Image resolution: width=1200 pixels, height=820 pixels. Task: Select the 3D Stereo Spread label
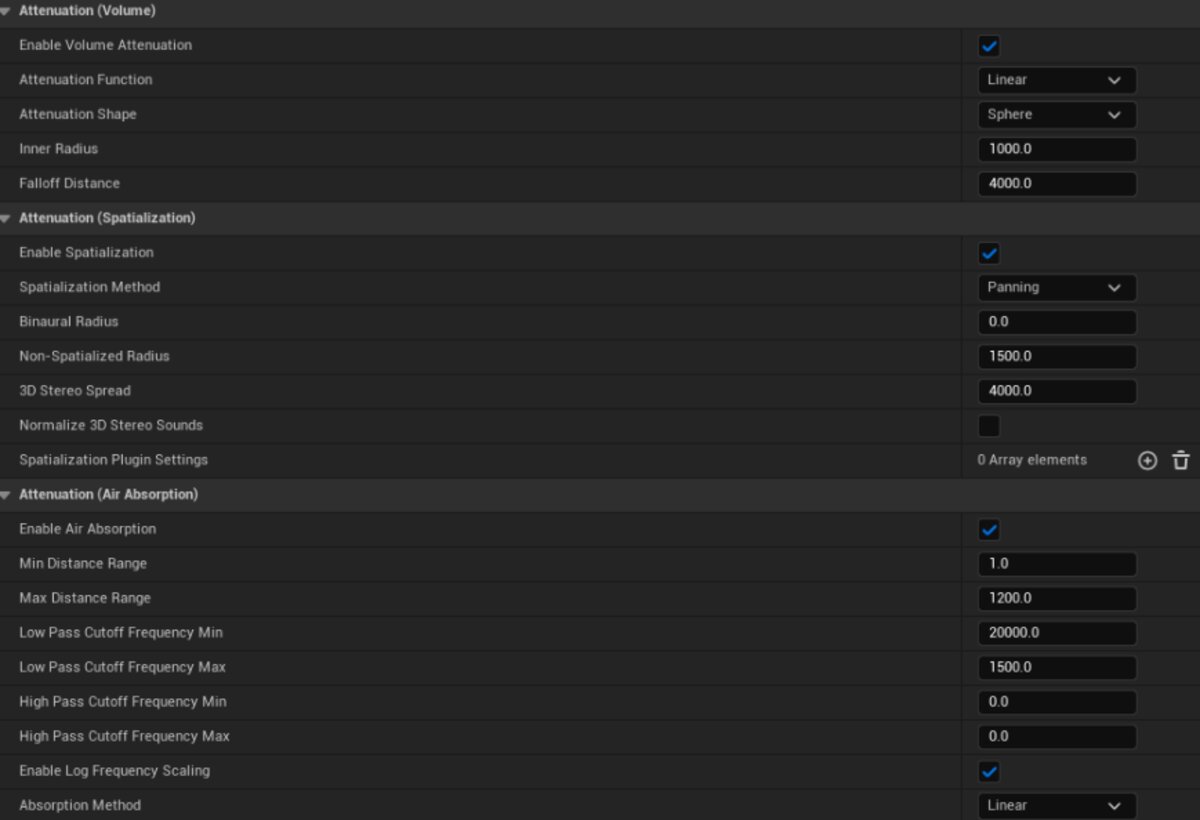[75, 391]
